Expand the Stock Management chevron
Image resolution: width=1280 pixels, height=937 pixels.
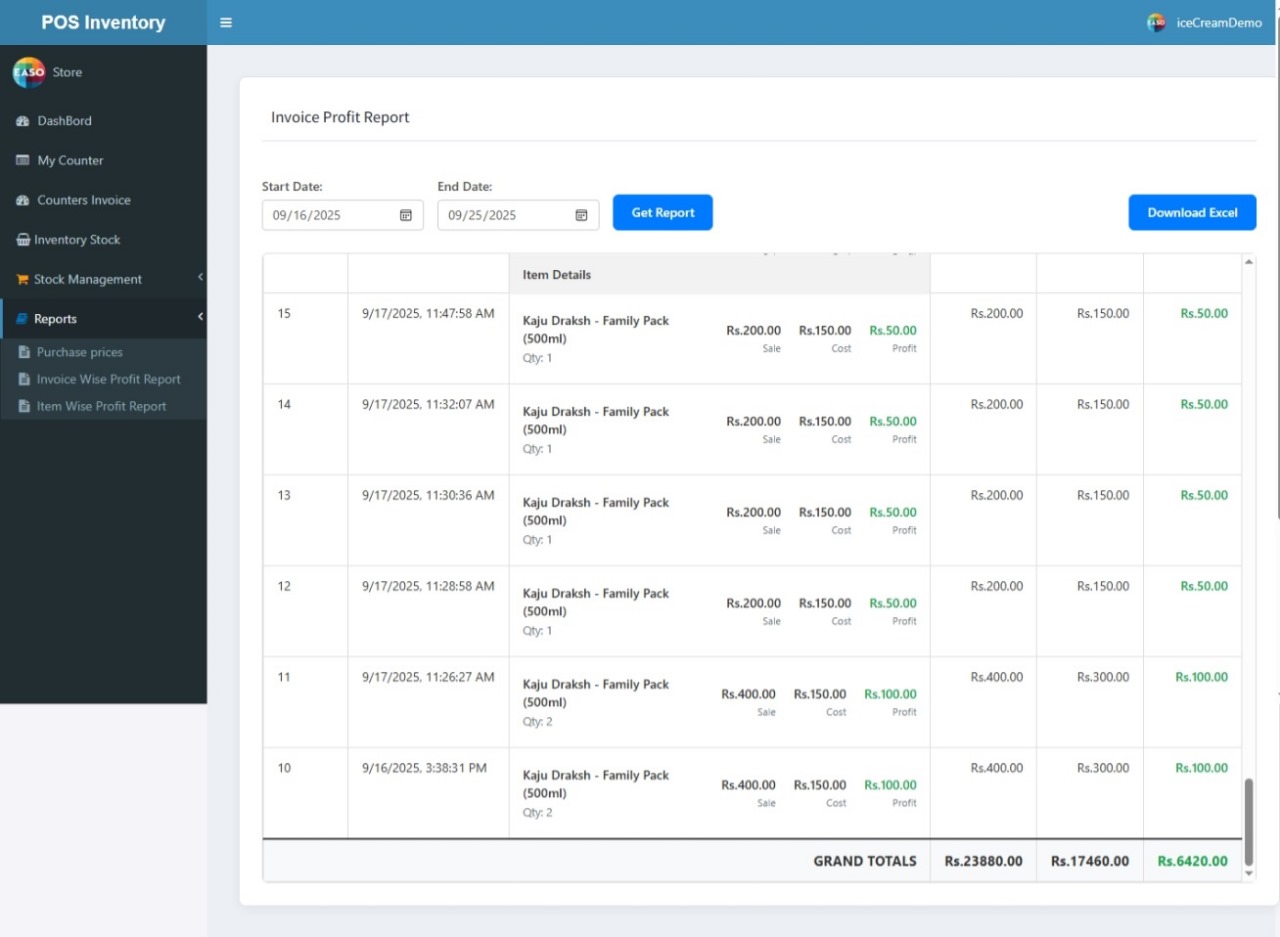[200, 277]
